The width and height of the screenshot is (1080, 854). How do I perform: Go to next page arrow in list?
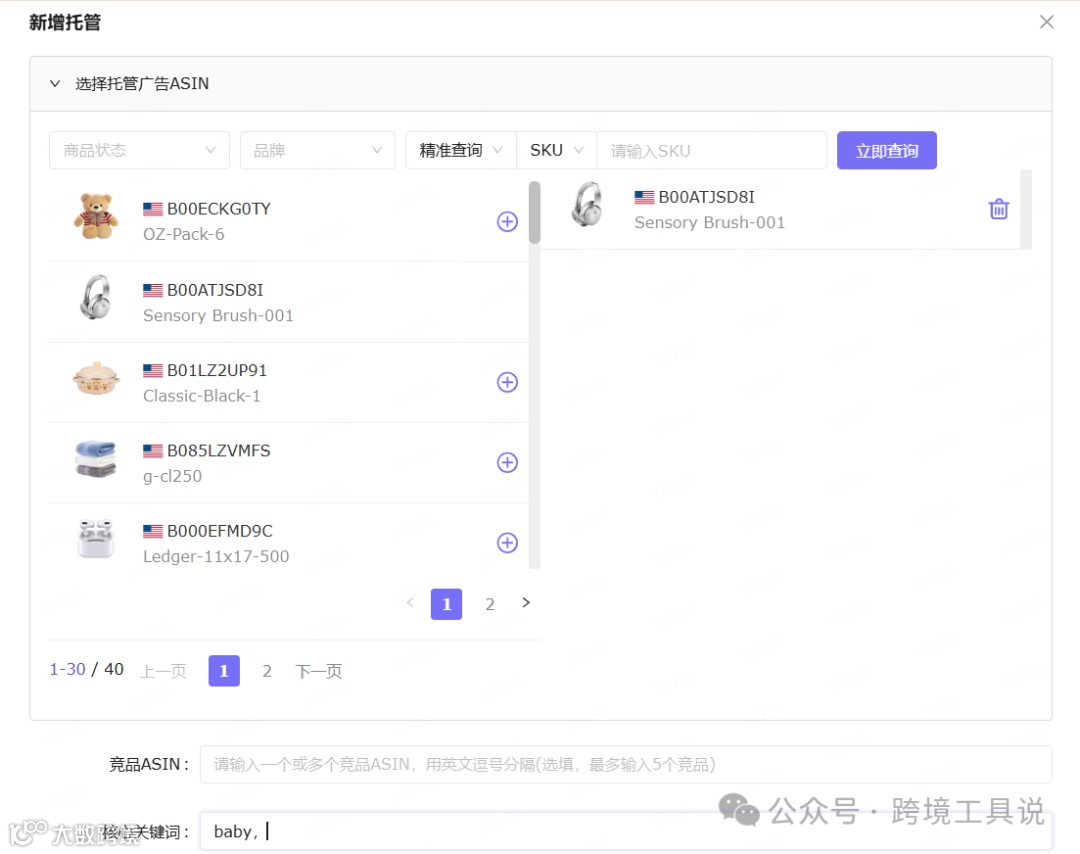pyautogui.click(x=526, y=603)
